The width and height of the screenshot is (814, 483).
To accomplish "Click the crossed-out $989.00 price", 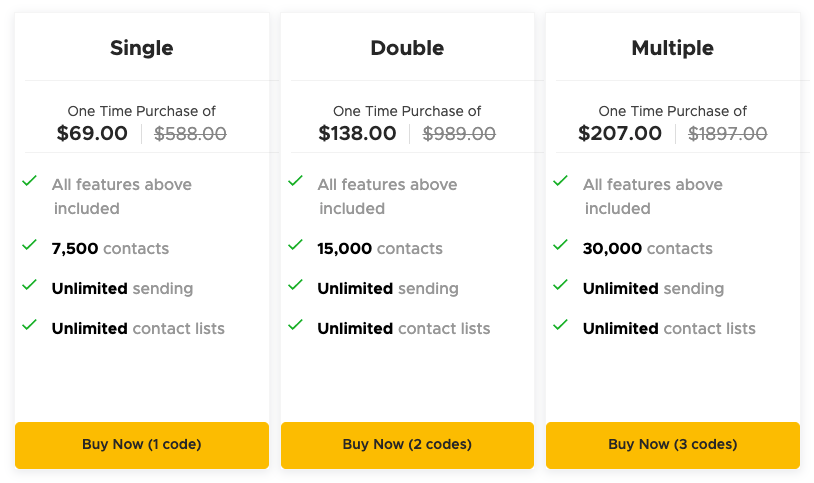I will (x=459, y=134).
